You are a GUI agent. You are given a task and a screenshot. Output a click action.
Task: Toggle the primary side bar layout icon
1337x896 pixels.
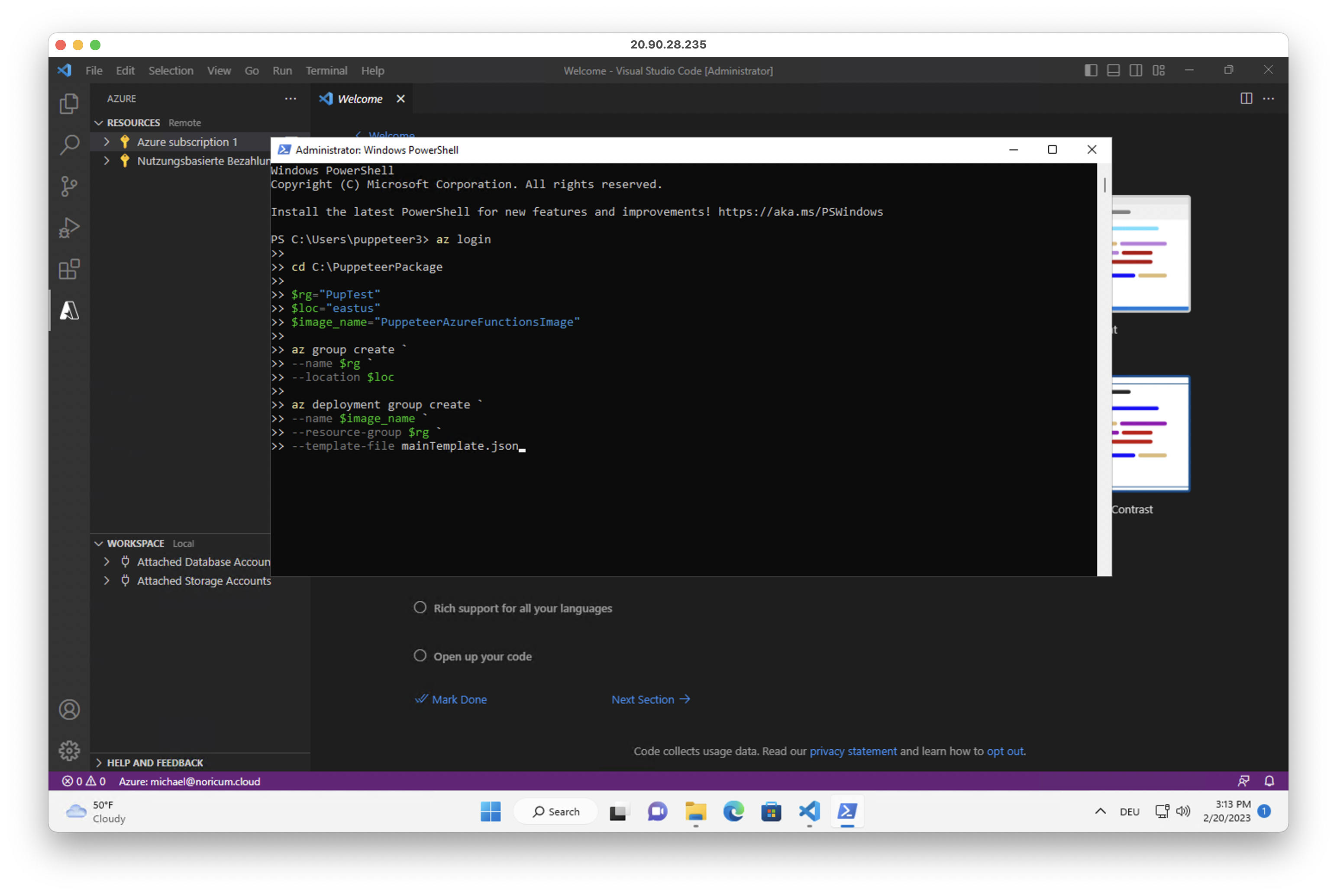pyautogui.click(x=1091, y=70)
